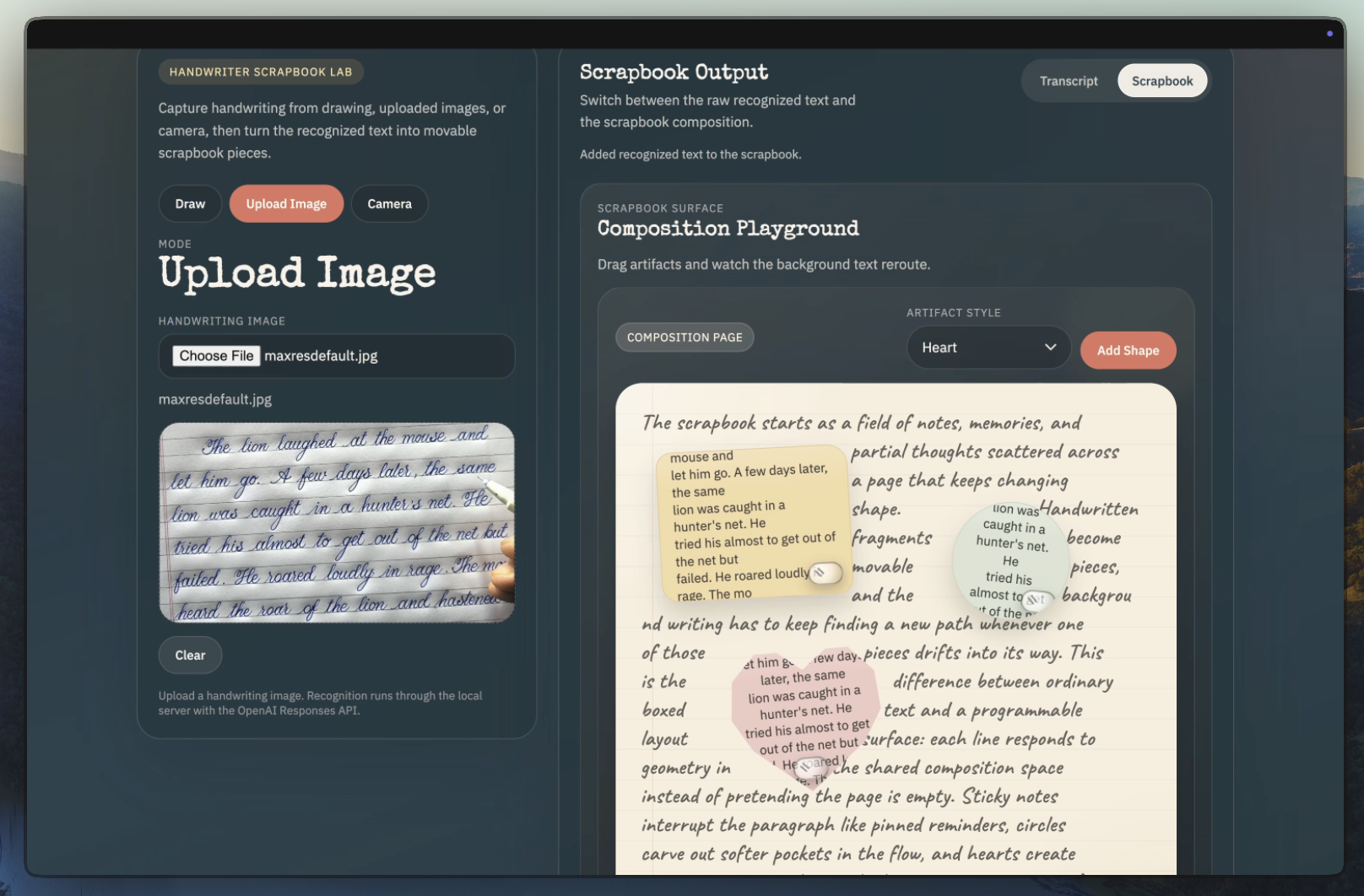Clear the uploaded handwriting image
This screenshot has width=1364, height=896.
pyautogui.click(x=190, y=655)
